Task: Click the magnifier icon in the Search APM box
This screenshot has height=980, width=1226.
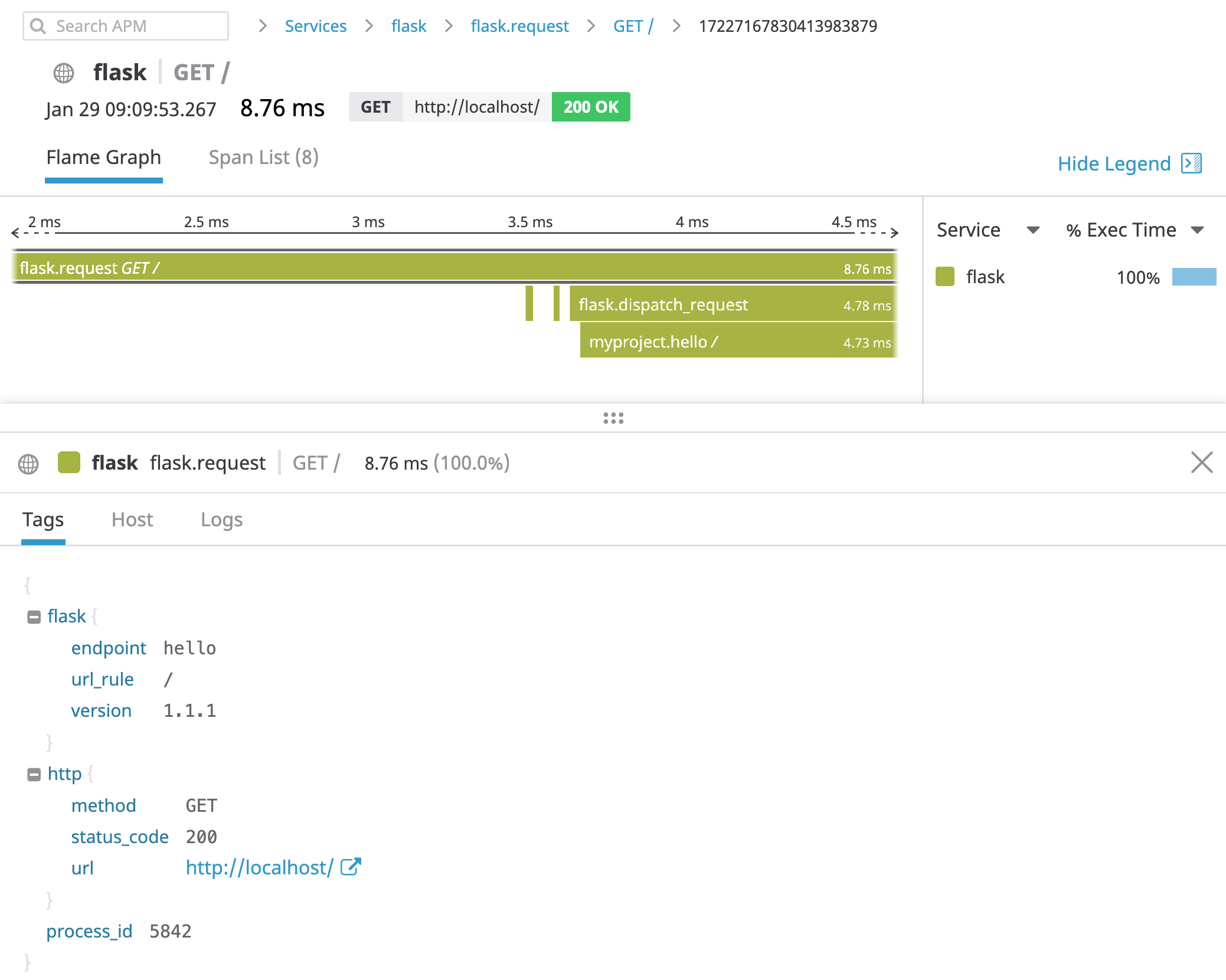Action: pyautogui.click(x=39, y=26)
